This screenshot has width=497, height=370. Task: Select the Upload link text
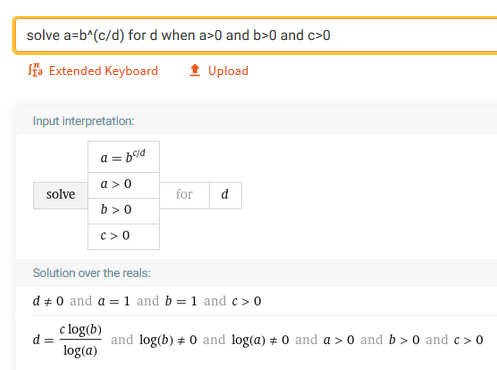228,71
